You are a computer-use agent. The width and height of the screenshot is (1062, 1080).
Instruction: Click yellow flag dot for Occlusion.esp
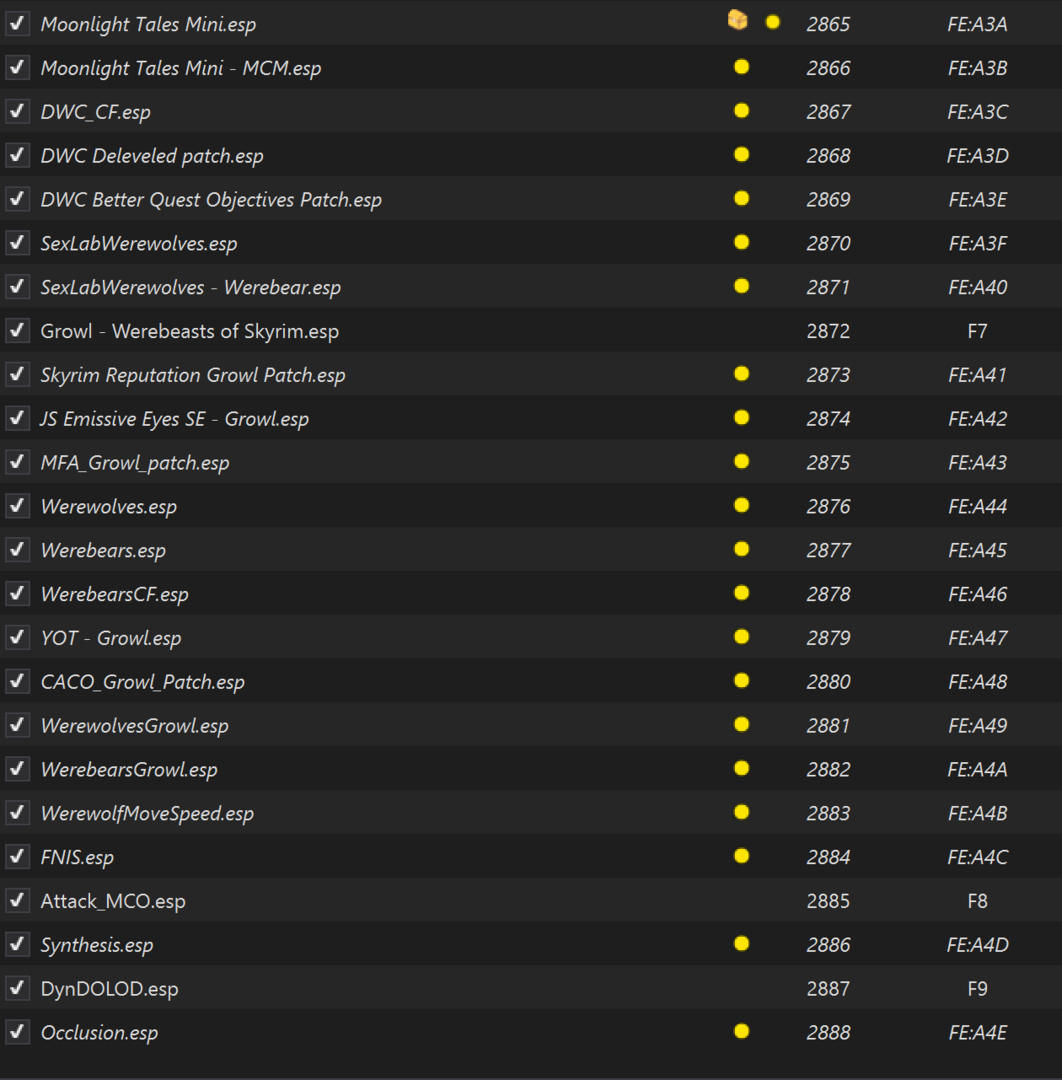[x=742, y=1031]
